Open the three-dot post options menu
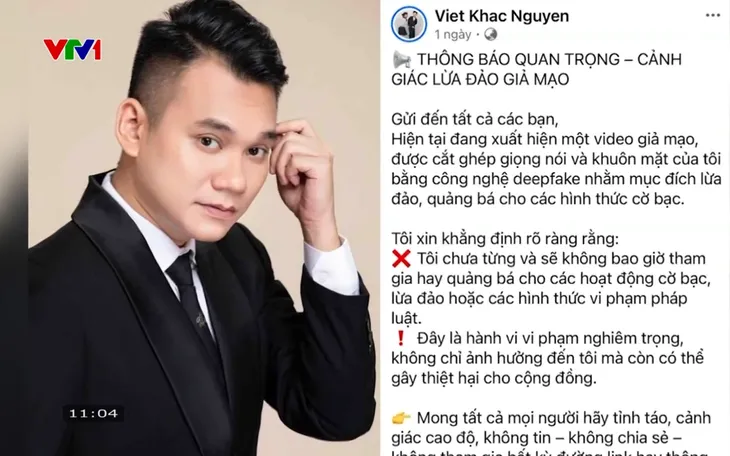The height and width of the screenshot is (456, 730). point(712,16)
